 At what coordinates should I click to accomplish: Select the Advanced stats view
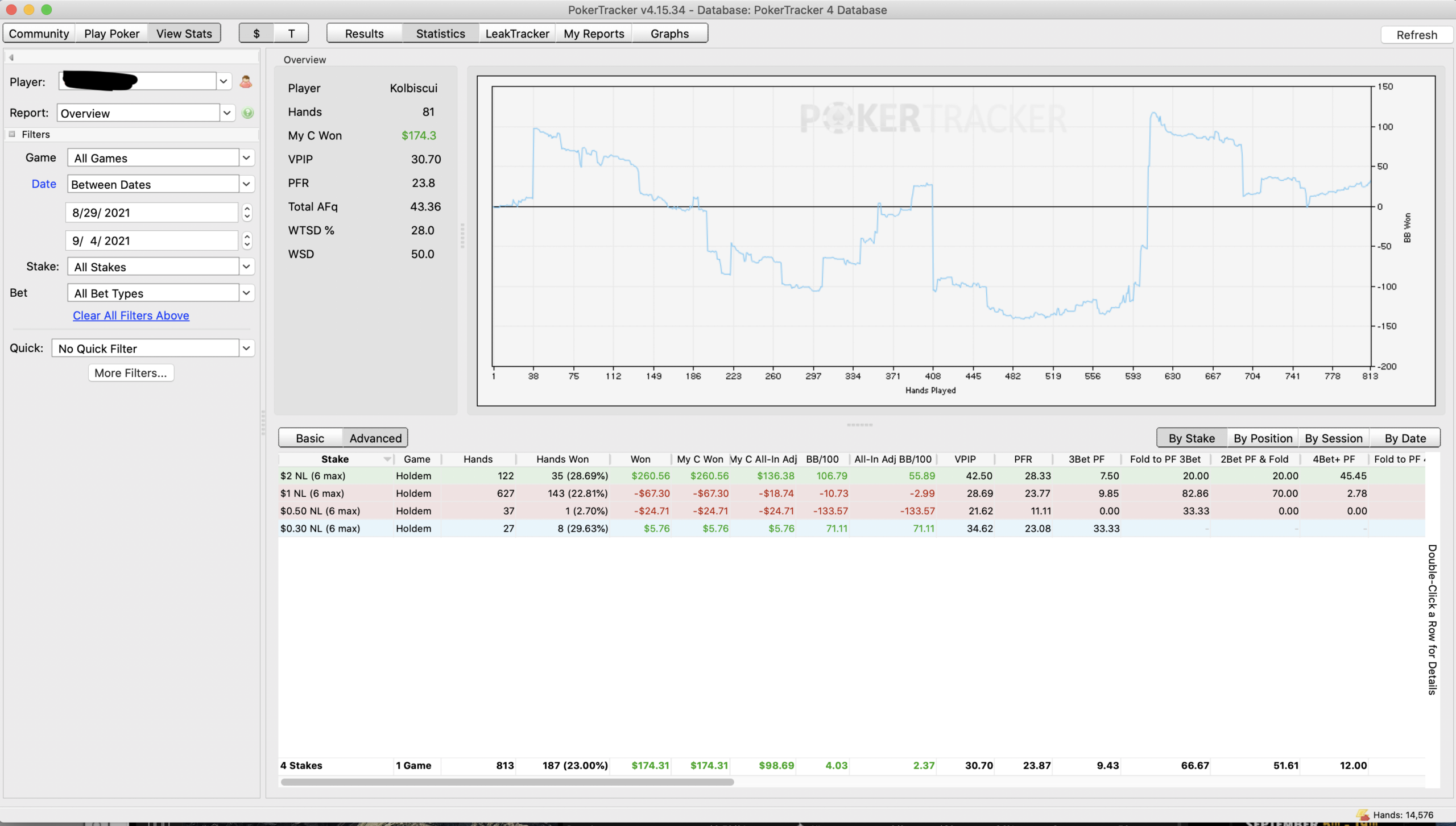tap(375, 438)
